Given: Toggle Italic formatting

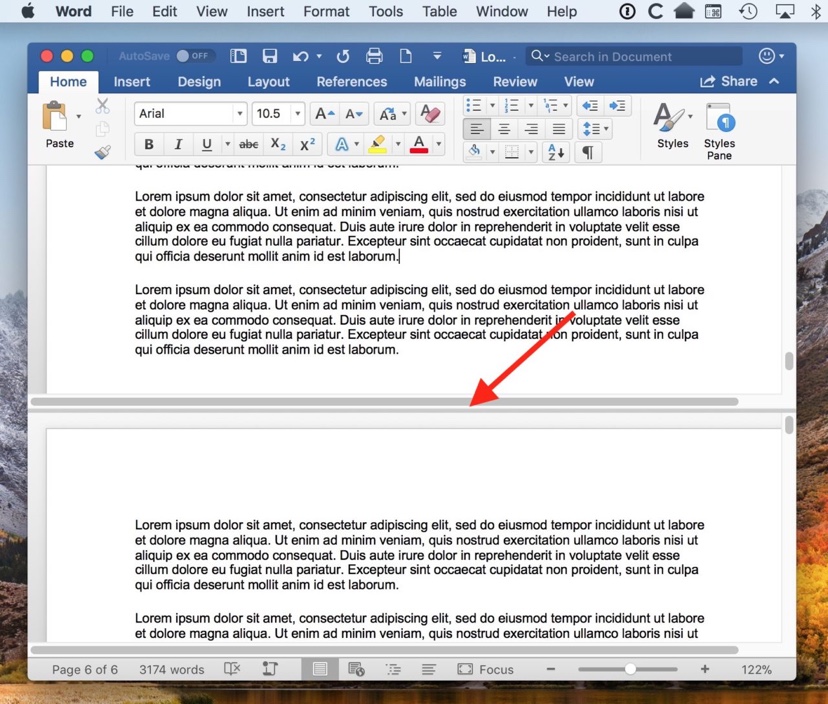Looking at the screenshot, I should pos(178,144).
